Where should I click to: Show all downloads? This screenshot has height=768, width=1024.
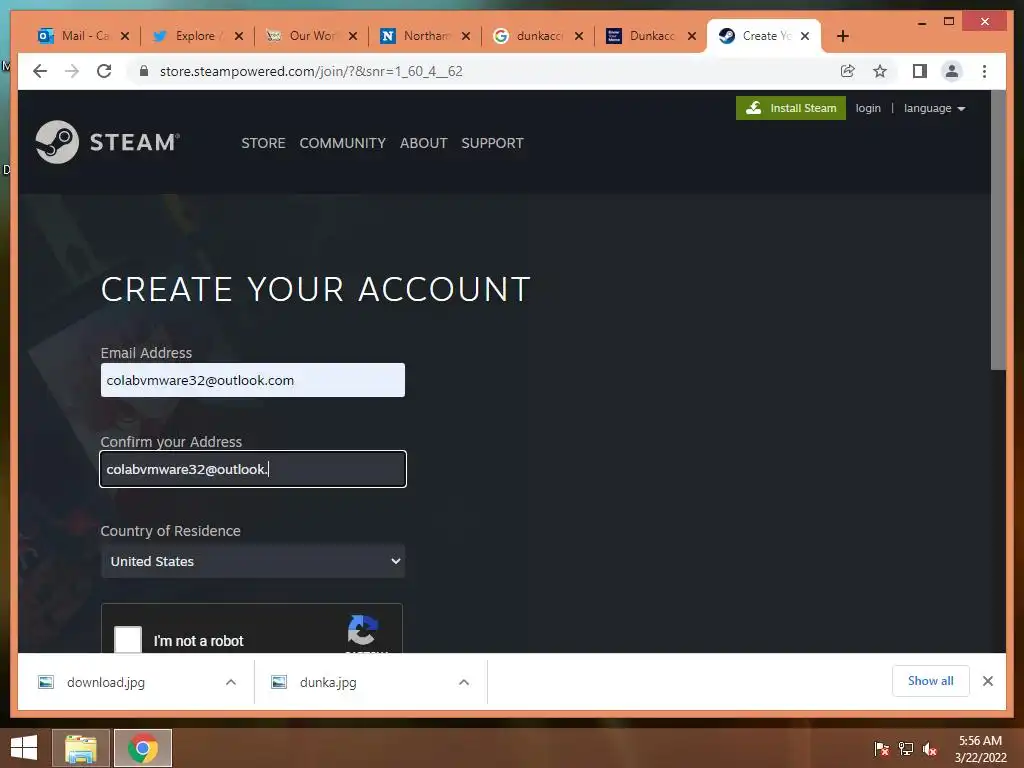[x=930, y=681]
